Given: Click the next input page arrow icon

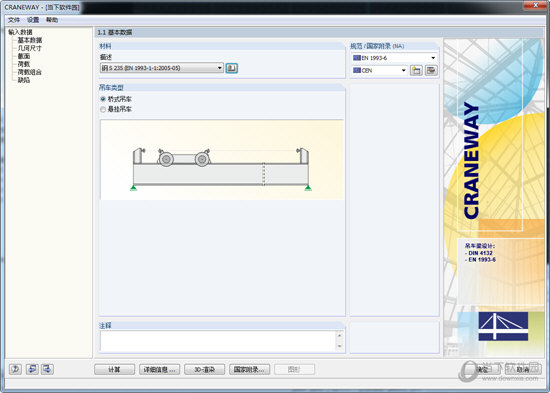Looking at the screenshot, I should tap(47, 369).
